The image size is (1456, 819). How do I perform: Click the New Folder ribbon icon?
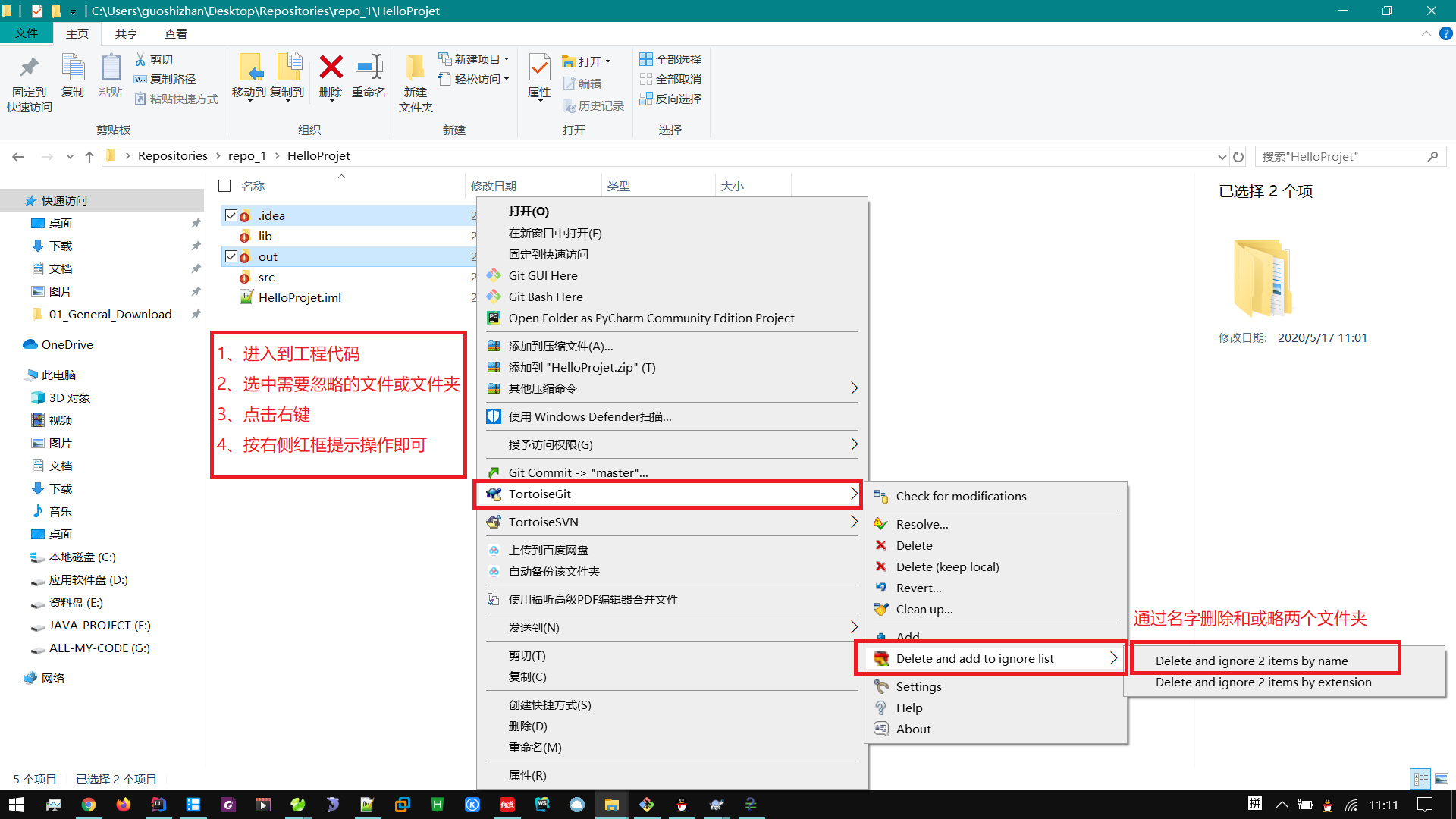[415, 68]
